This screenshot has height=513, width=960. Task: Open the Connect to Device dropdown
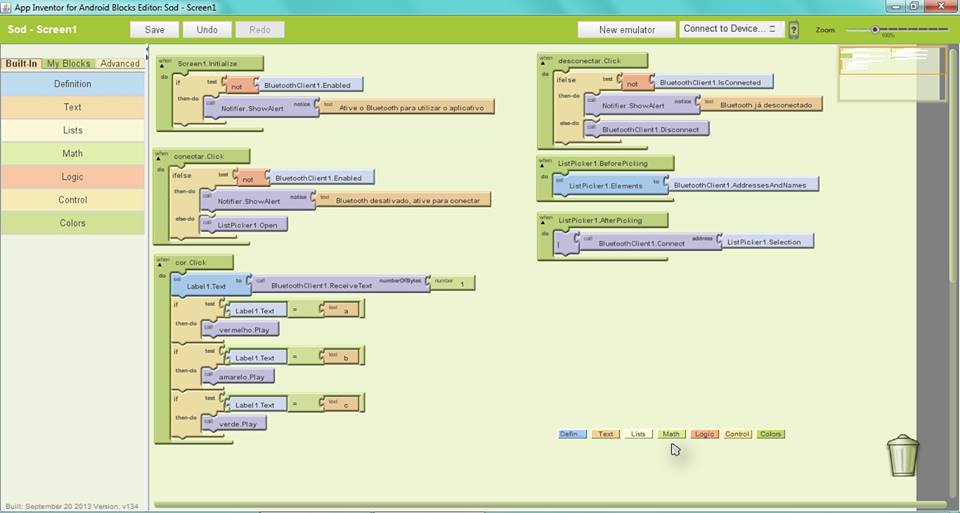(730, 29)
